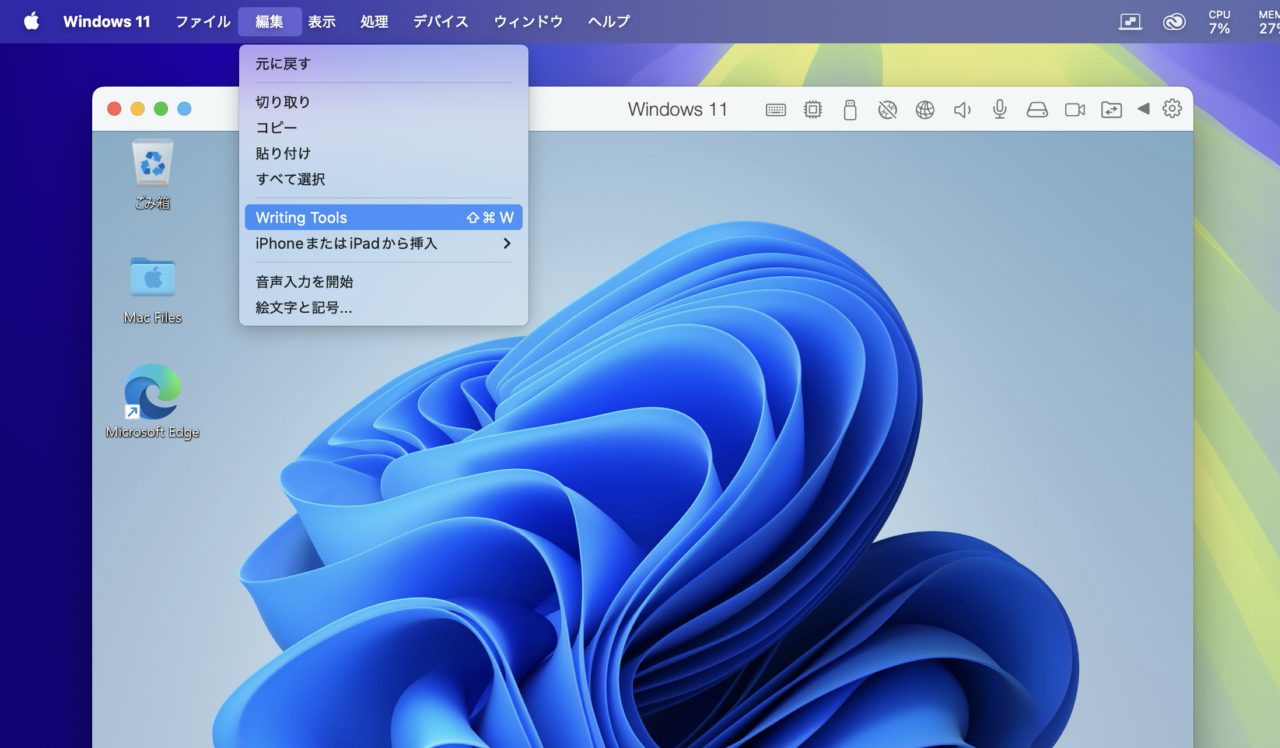1280x748 pixels.
Task: Open shared folder icon in toolbar
Action: [x=1112, y=110]
